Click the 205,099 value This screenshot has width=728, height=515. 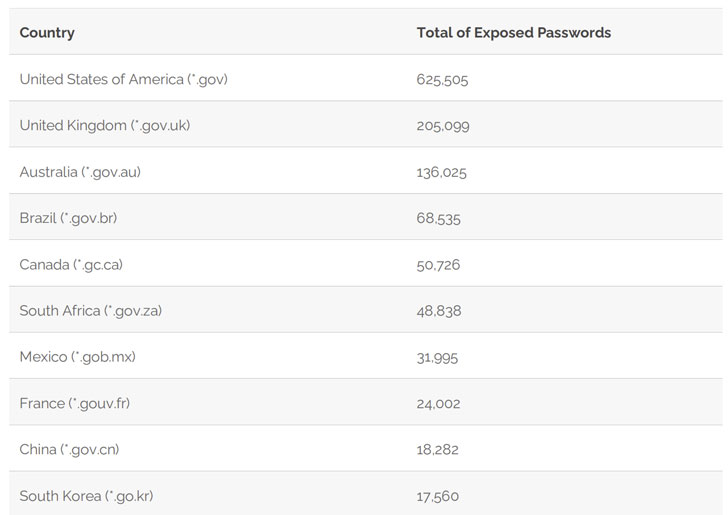(x=443, y=126)
